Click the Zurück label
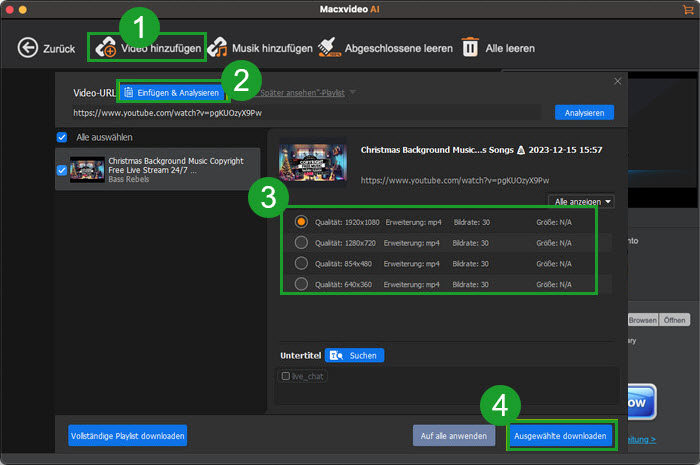This screenshot has height=465, width=700. point(59,49)
